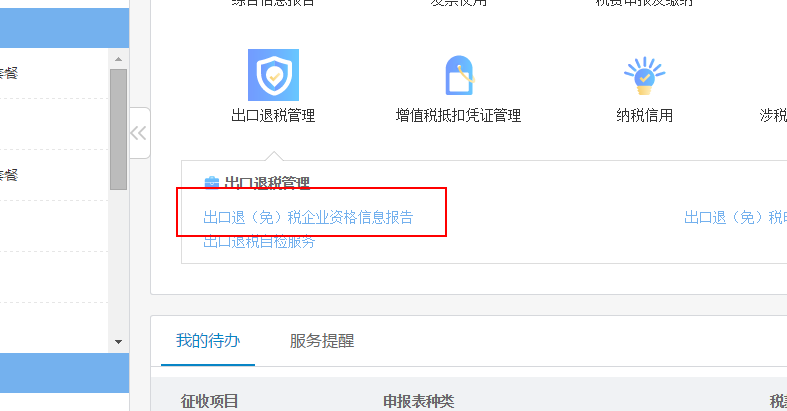Open the partially visible right-side 出口退（免）税 link
Viewport: 787px width, 411px height.
(735, 217)
